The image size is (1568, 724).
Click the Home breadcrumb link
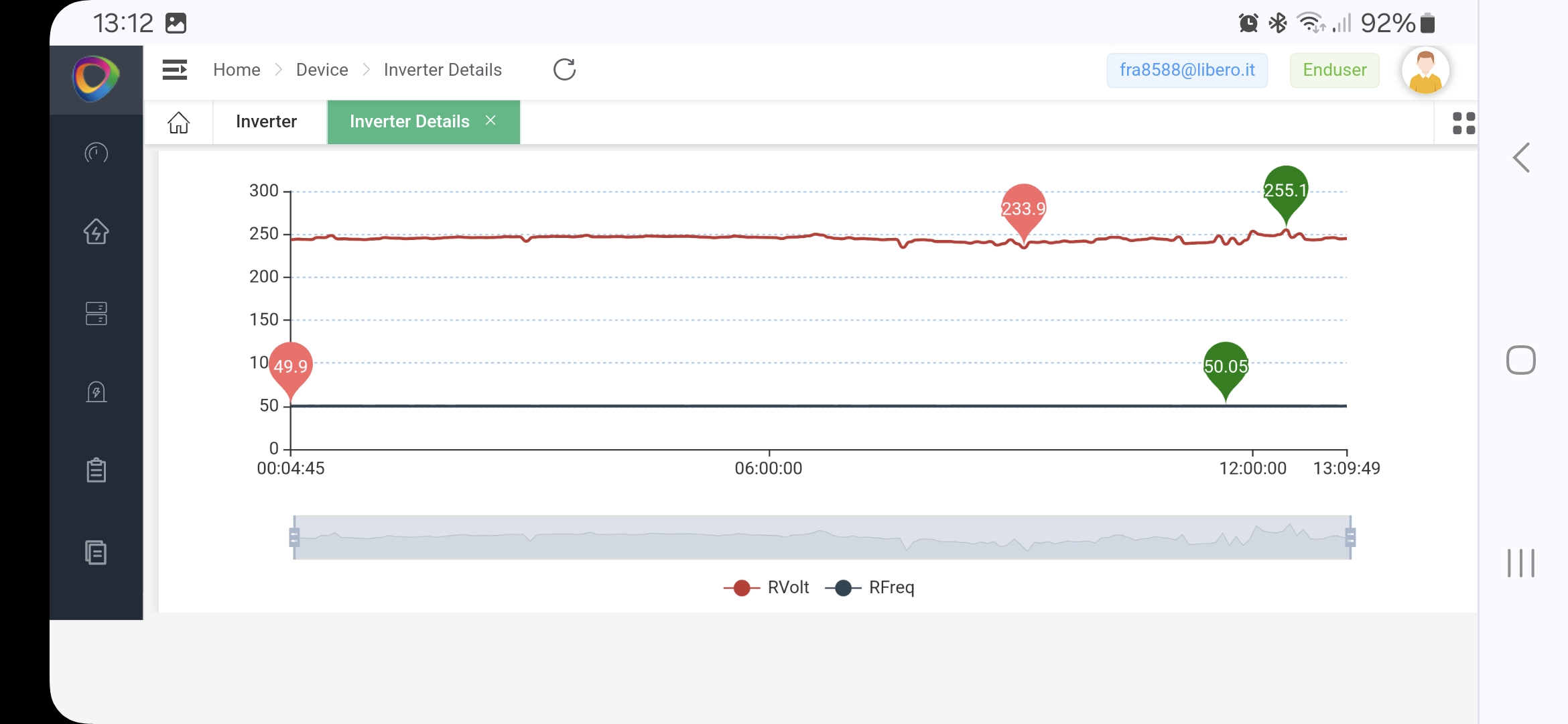pyautogui.click(x=237, y=70)
